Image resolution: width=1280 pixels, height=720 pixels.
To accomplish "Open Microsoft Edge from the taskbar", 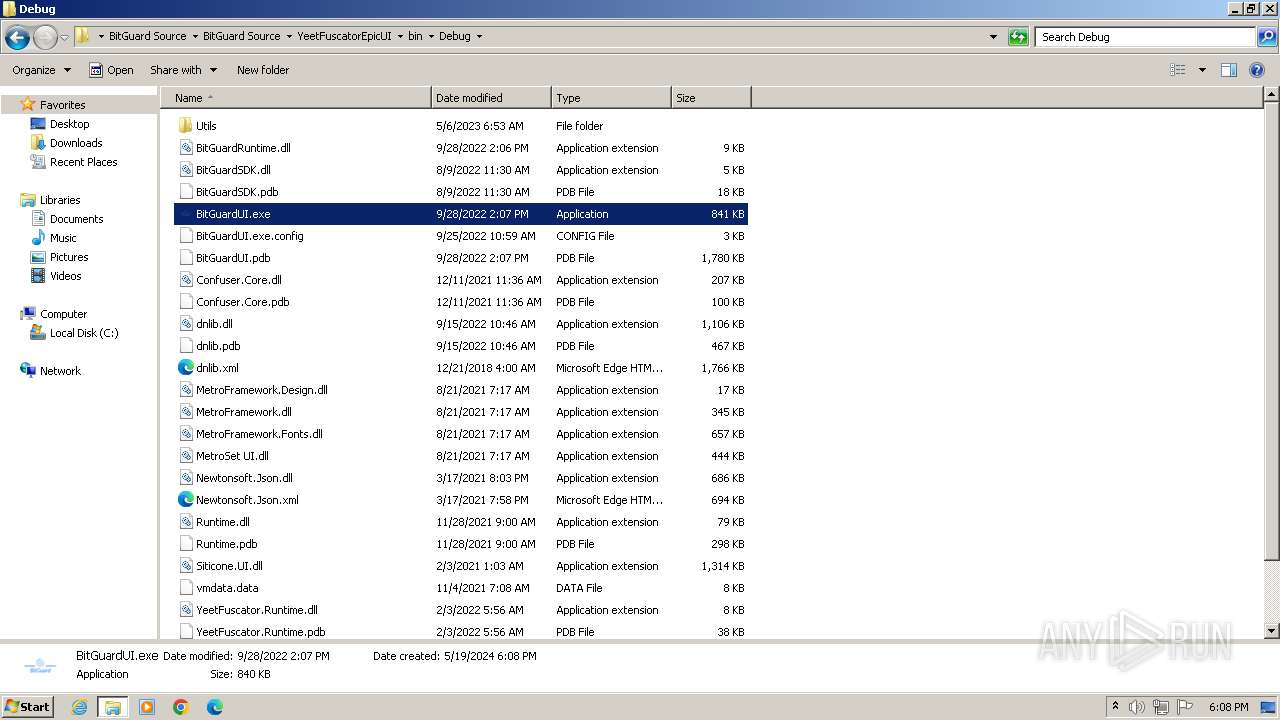I will (x=214, y=707).
